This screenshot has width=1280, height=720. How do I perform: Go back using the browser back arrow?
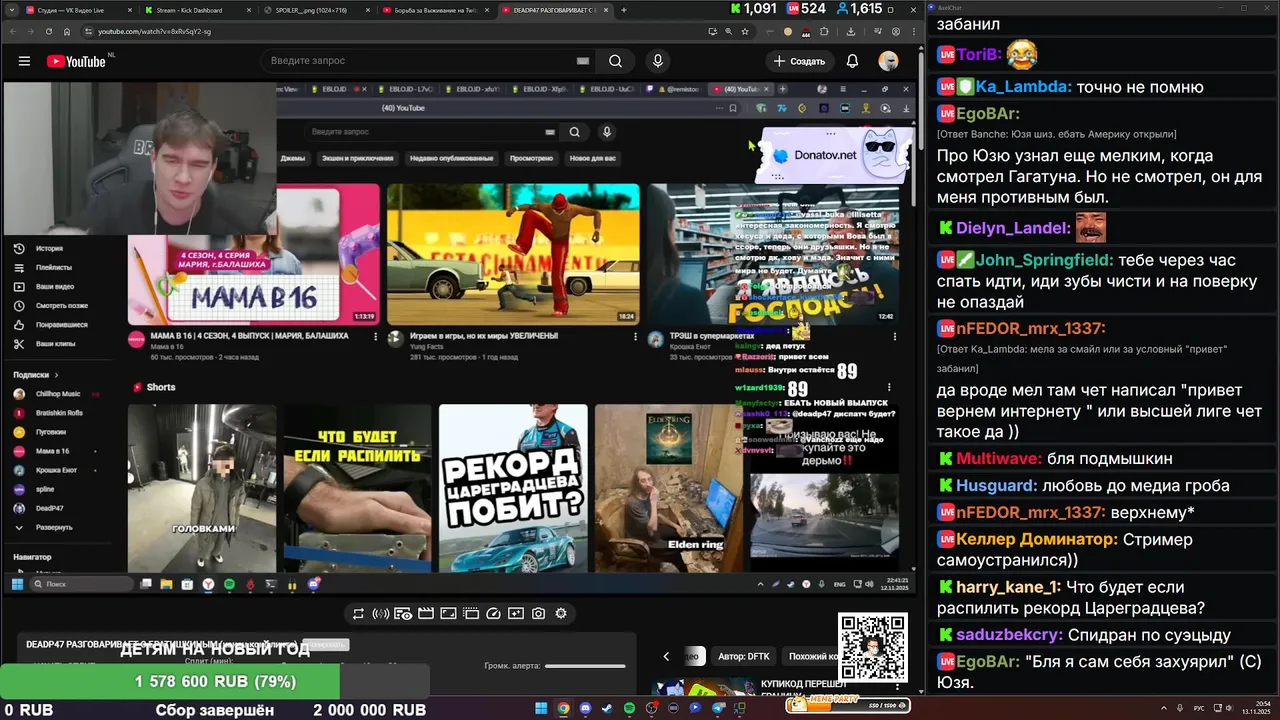pyautogui.click(x=14, y=31)
